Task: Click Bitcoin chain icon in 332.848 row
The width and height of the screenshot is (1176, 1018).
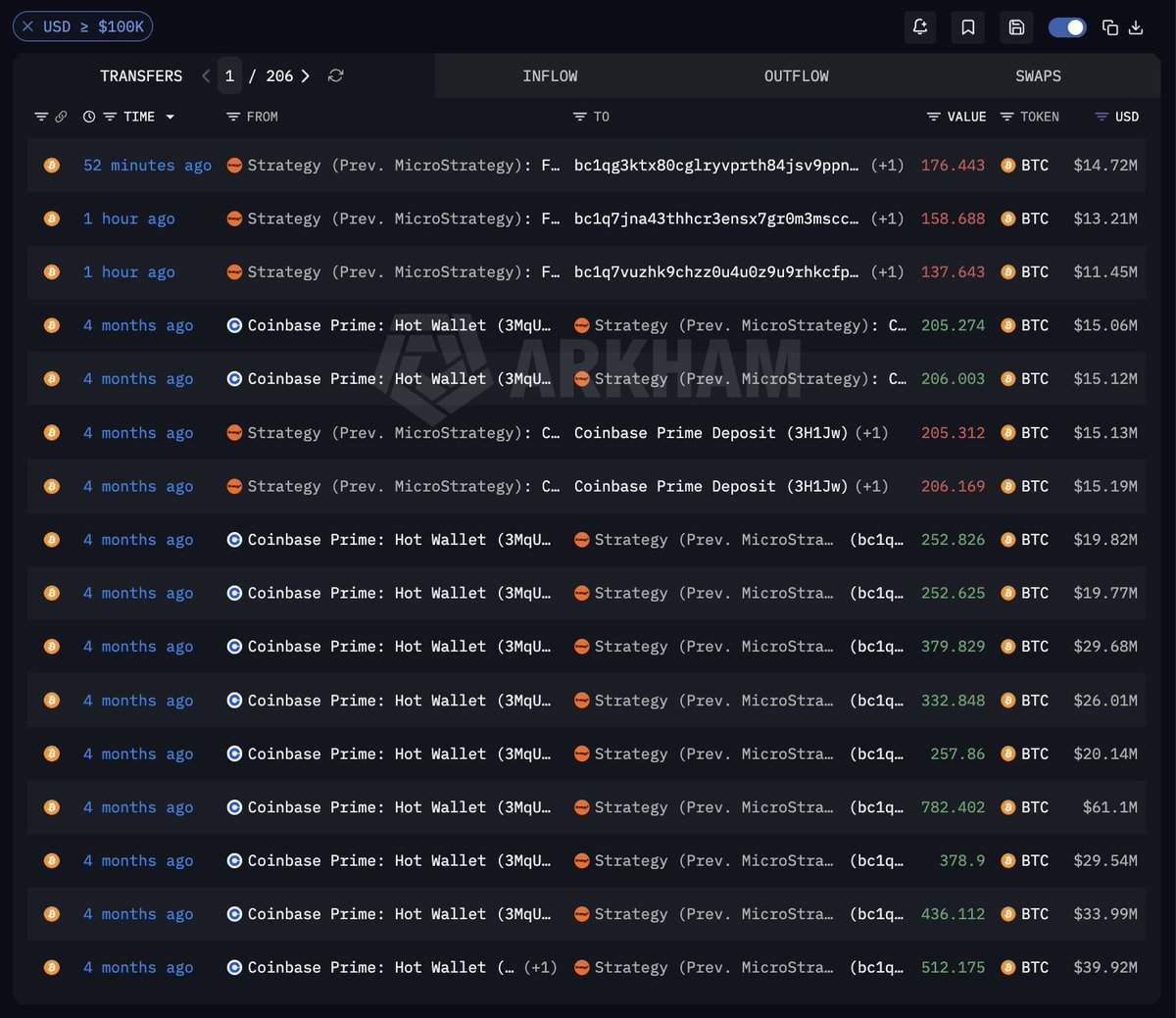Action: coord(51,701)
